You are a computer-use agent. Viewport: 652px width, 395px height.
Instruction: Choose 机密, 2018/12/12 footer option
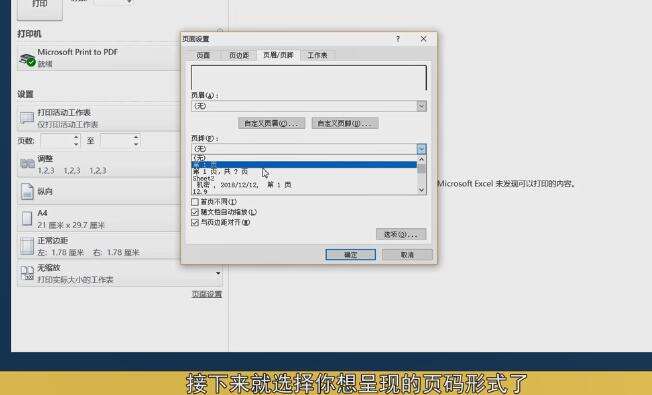(x=304, y=185)
